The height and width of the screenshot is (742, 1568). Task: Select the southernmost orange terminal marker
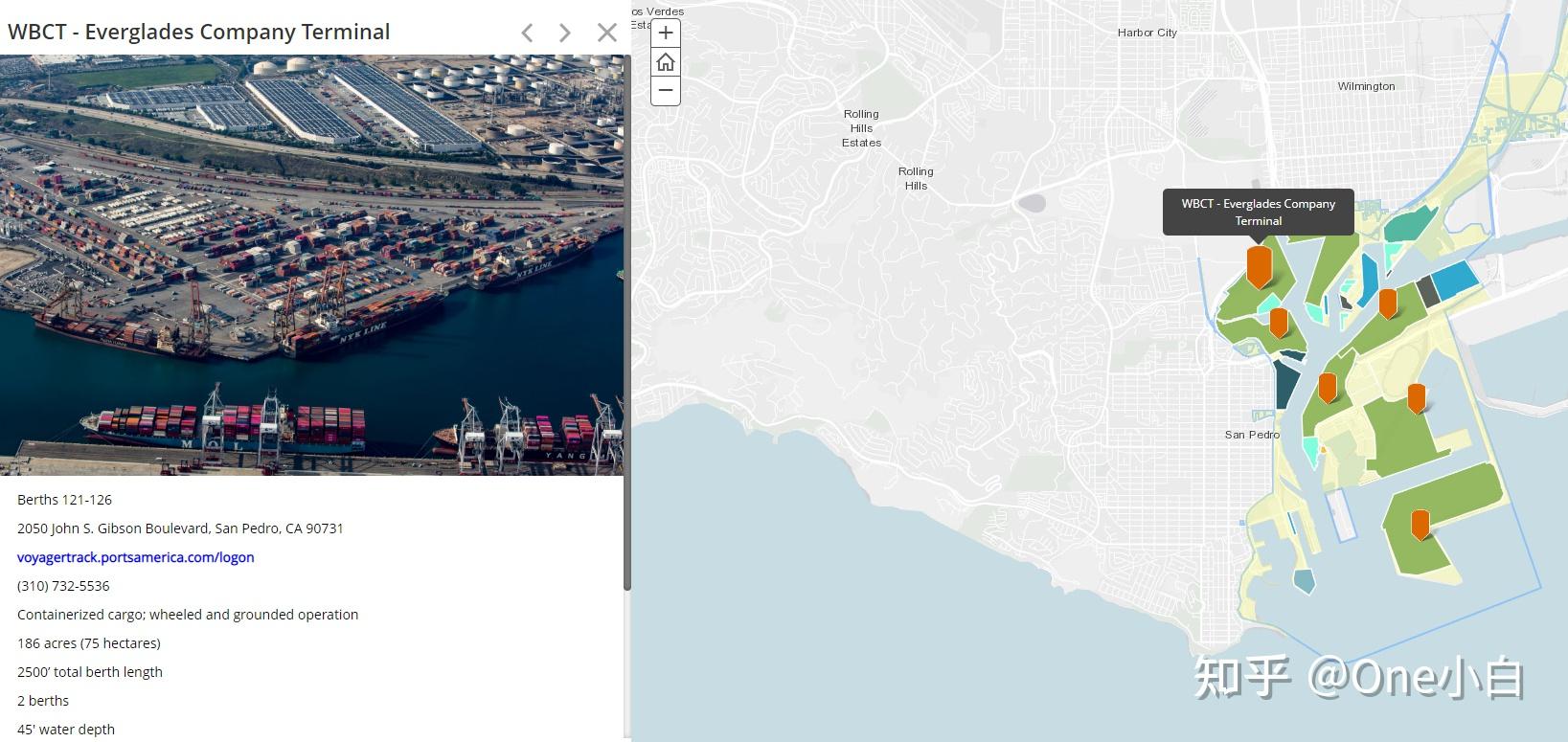point(1420,525)
